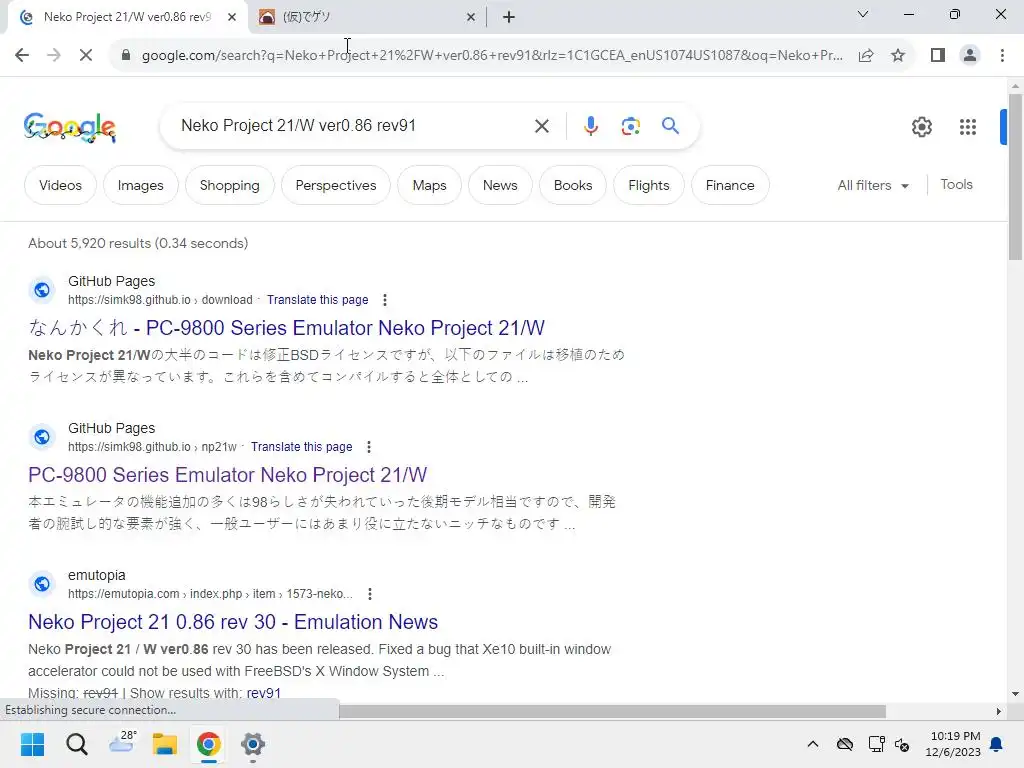Open clock and date panel
This screenshot has width=1024, height=768.
click(x=953, y=744)
